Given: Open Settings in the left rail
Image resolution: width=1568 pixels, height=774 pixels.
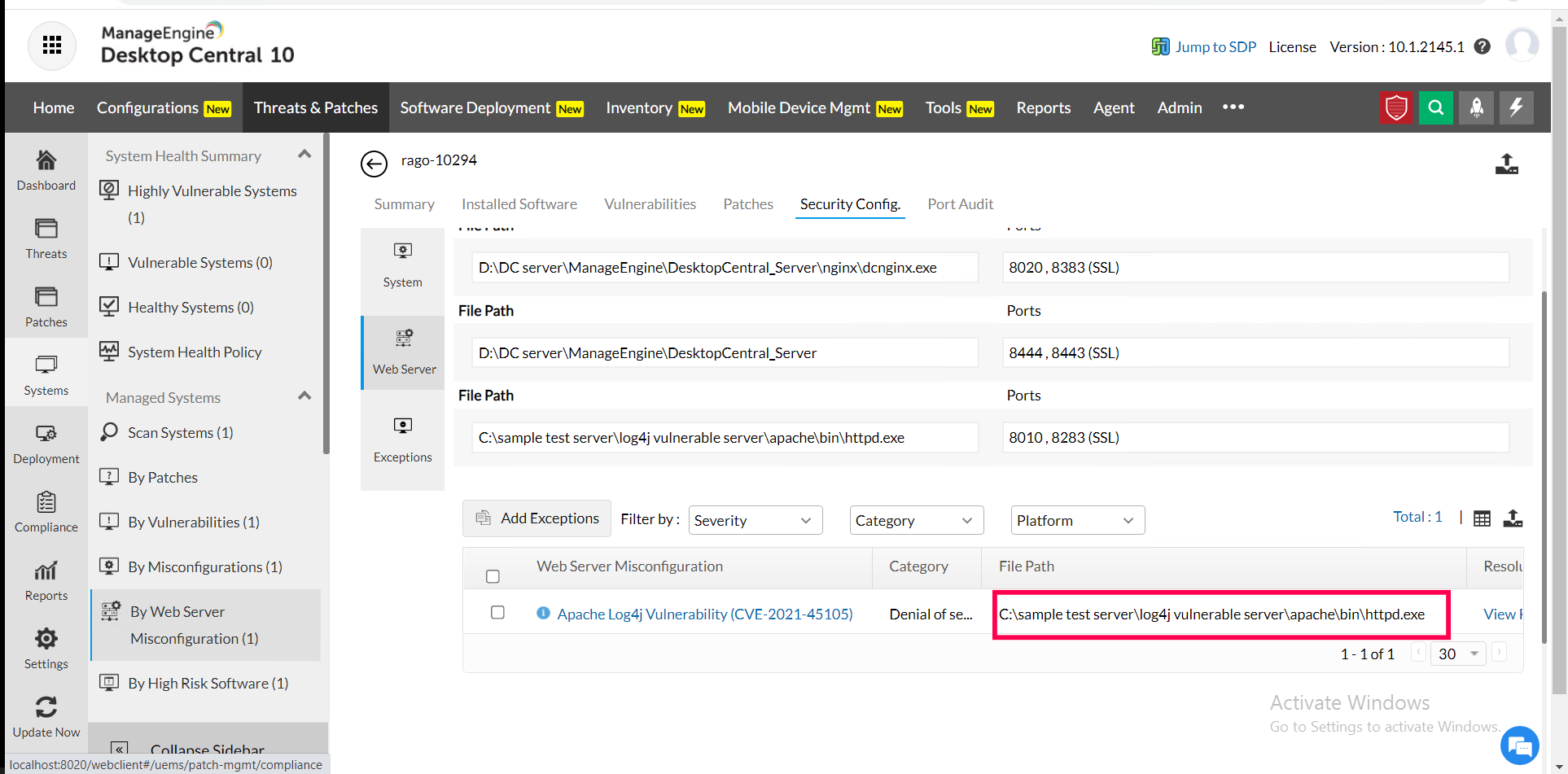Looking at the screenshot, I should [x=46, y=649].
